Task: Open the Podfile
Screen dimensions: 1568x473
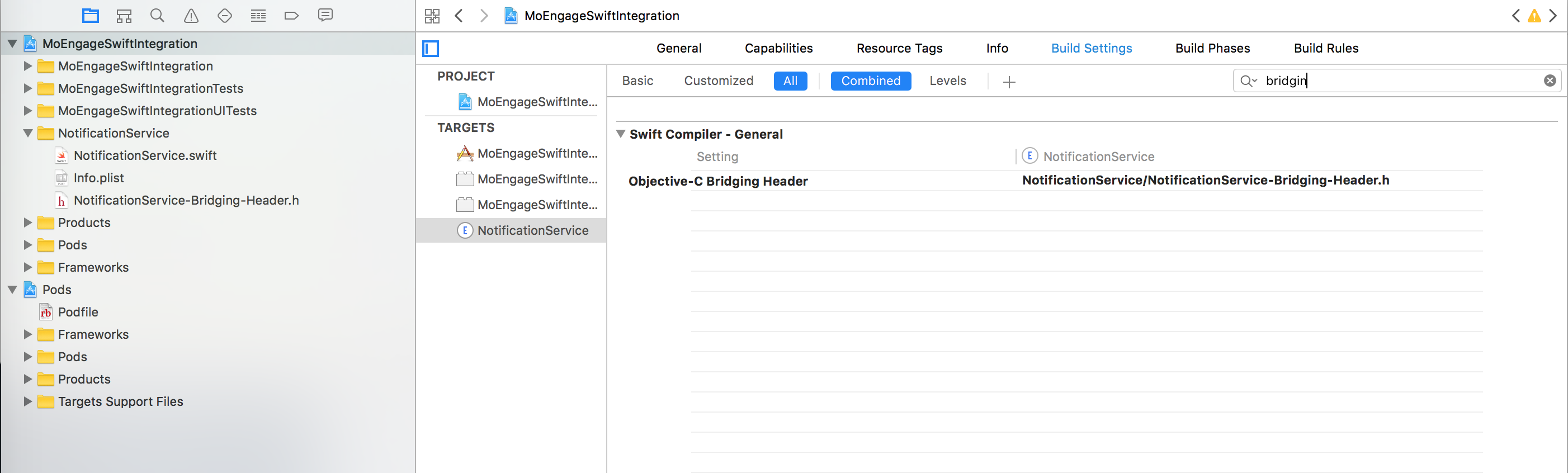Action: point(78,313)
